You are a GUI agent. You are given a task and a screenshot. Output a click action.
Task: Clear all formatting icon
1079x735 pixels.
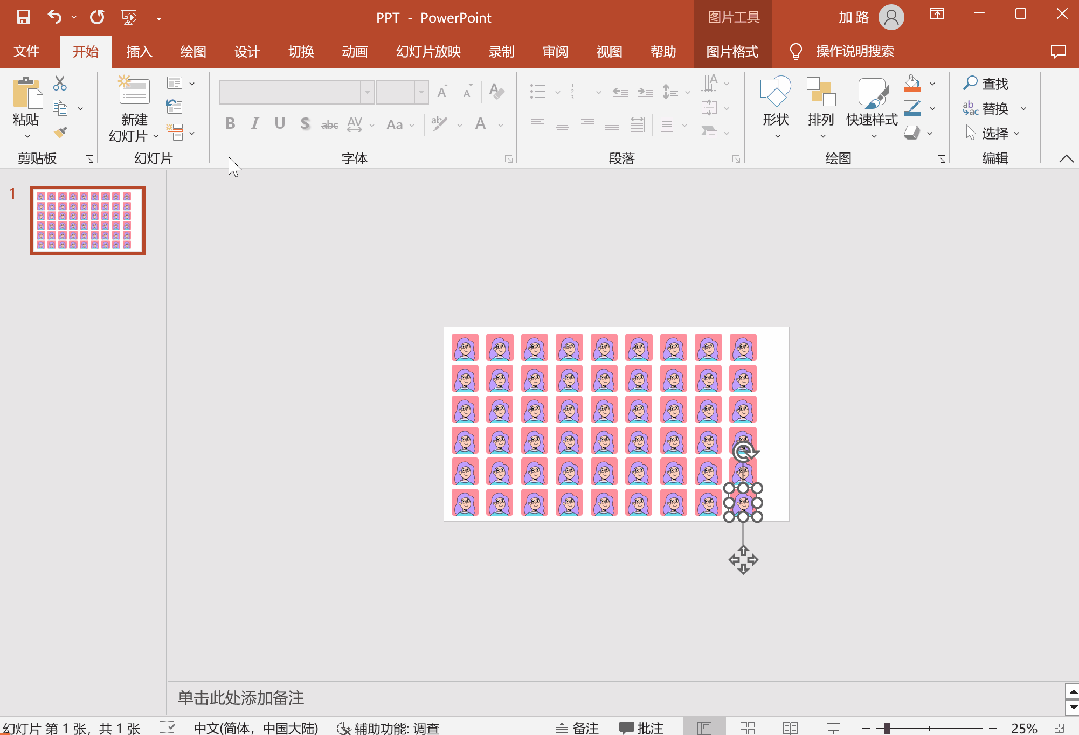(496, 91)
